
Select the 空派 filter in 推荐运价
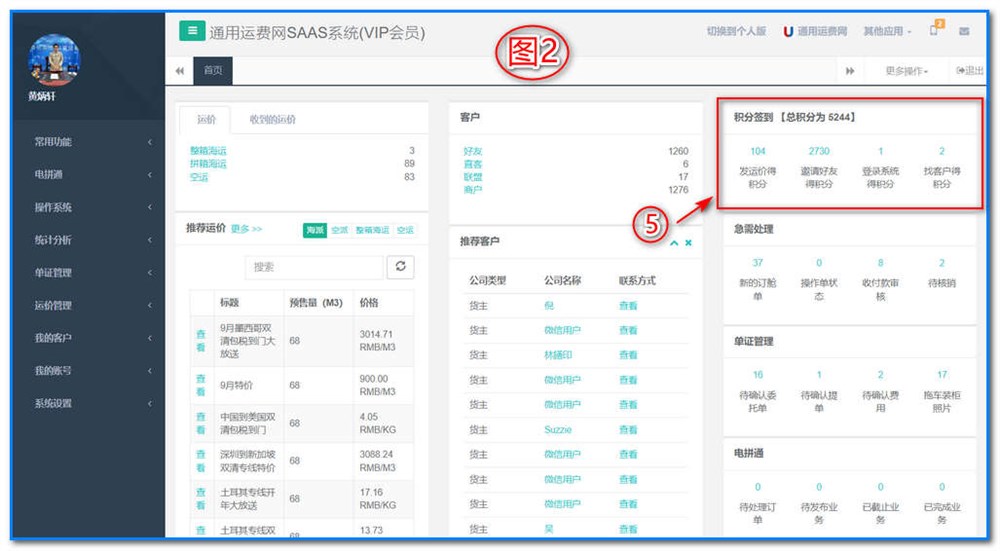click(340, 230)
